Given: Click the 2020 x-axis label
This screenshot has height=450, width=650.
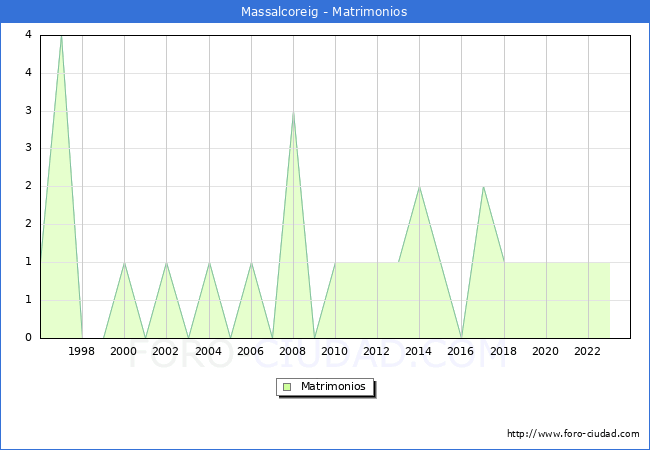Looking at the screenshot, I should pos(546,351).
